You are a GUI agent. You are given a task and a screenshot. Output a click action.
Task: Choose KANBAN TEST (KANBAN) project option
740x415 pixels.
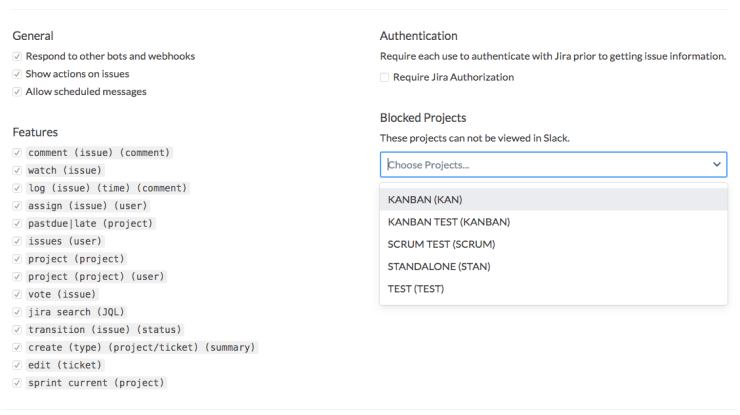pyautogui.click(x=449, y=222)
